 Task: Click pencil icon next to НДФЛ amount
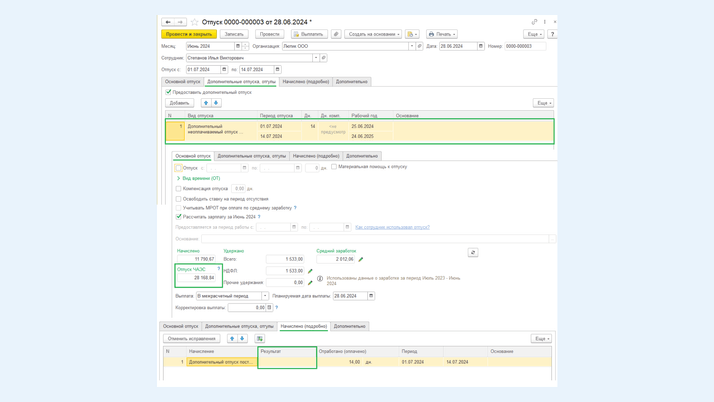[x=310, y=271]
